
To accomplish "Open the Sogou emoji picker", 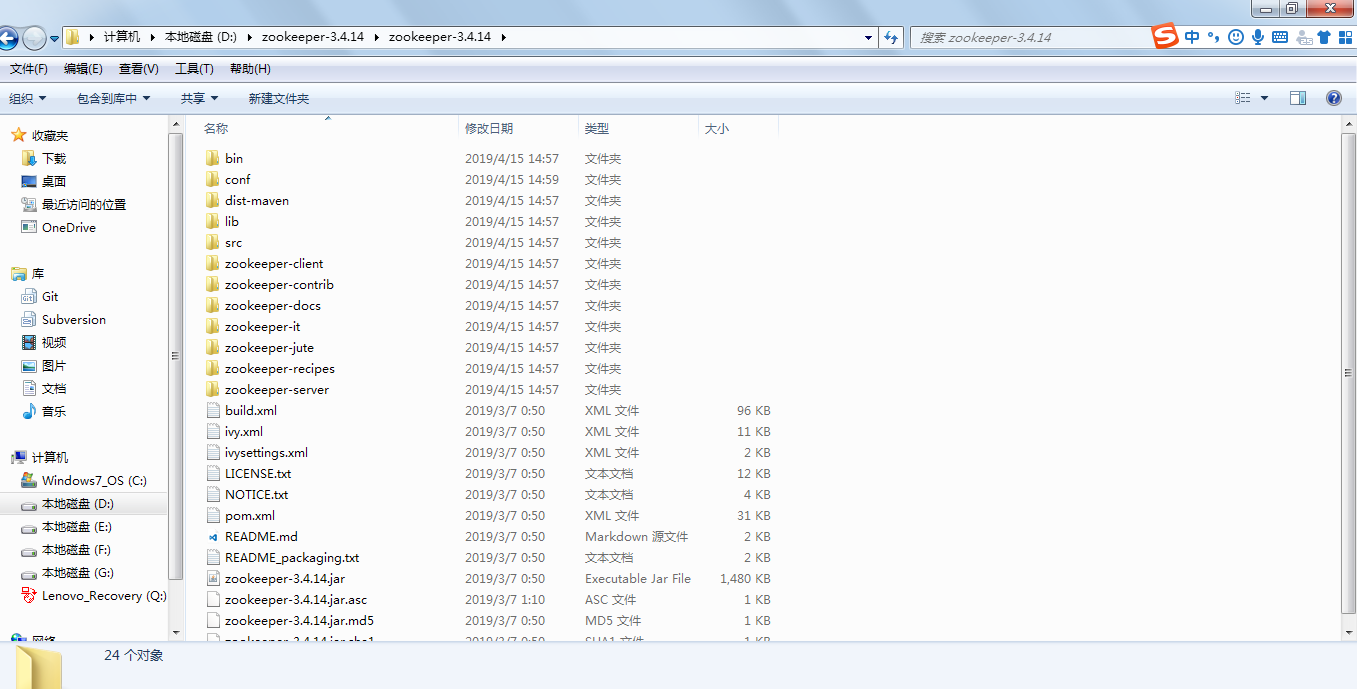I will [x=1236, y=37].
